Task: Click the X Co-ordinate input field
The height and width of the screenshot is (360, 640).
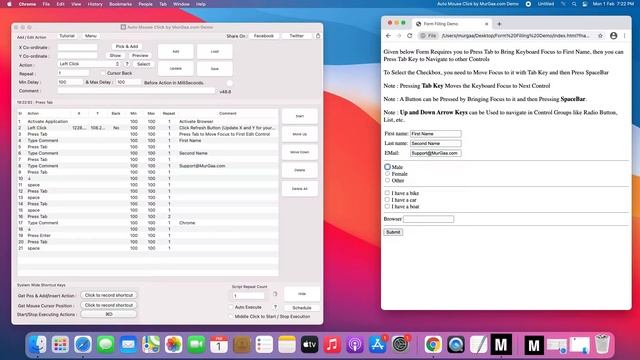Action: click(x=77, y=47)
